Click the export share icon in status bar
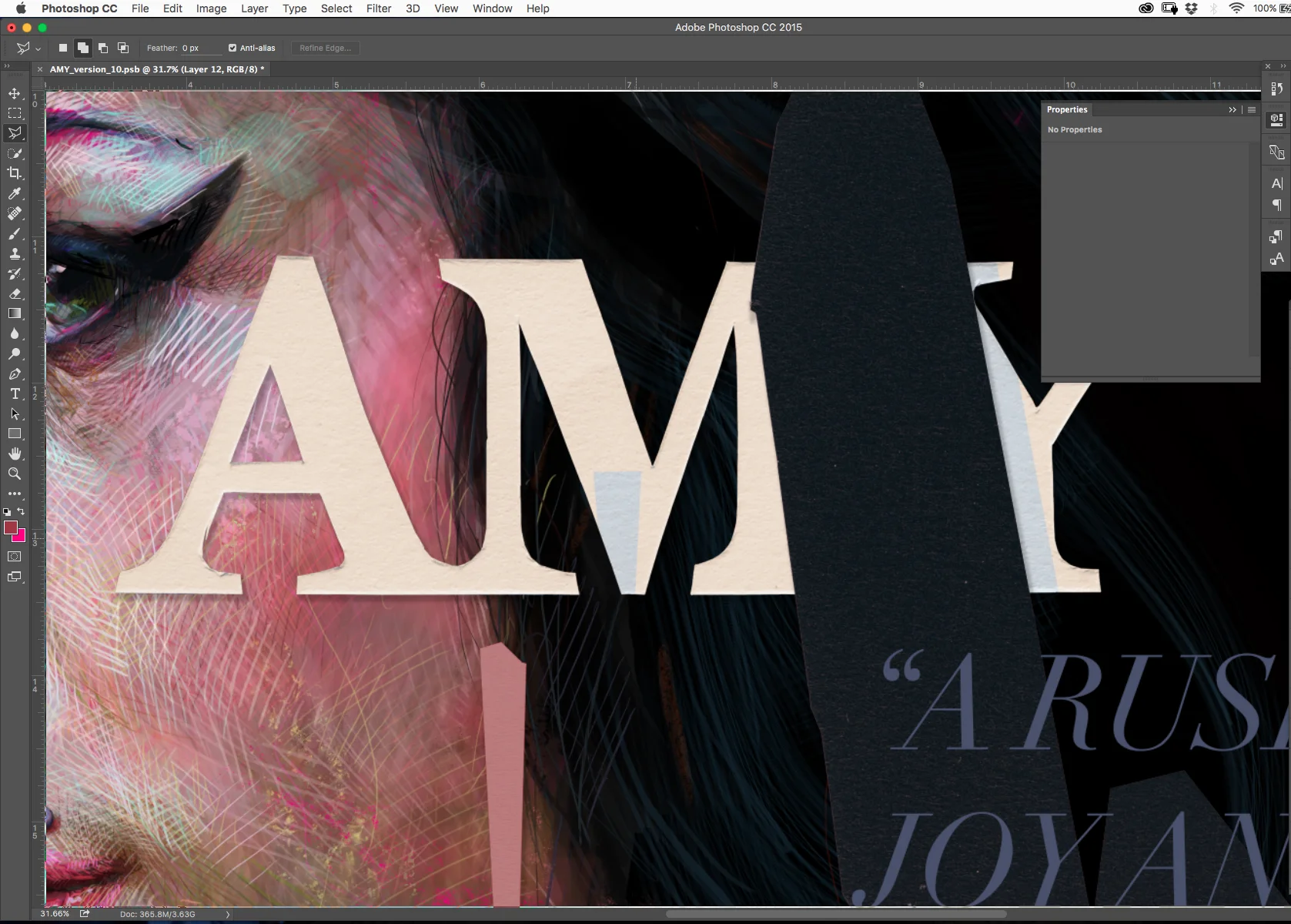Viewport: 1291px width, 924px height. pyautogui.click(x=85, y=914)
